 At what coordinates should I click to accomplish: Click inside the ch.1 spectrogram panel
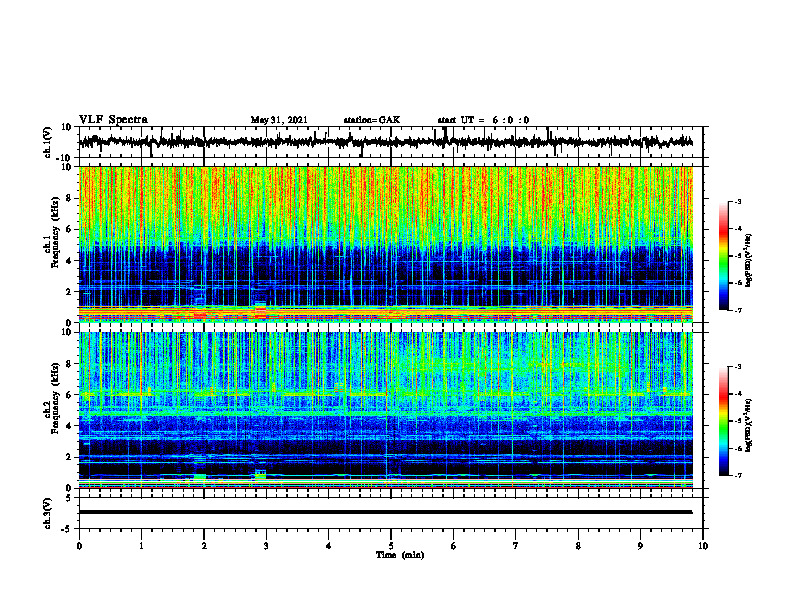(385, 244)
